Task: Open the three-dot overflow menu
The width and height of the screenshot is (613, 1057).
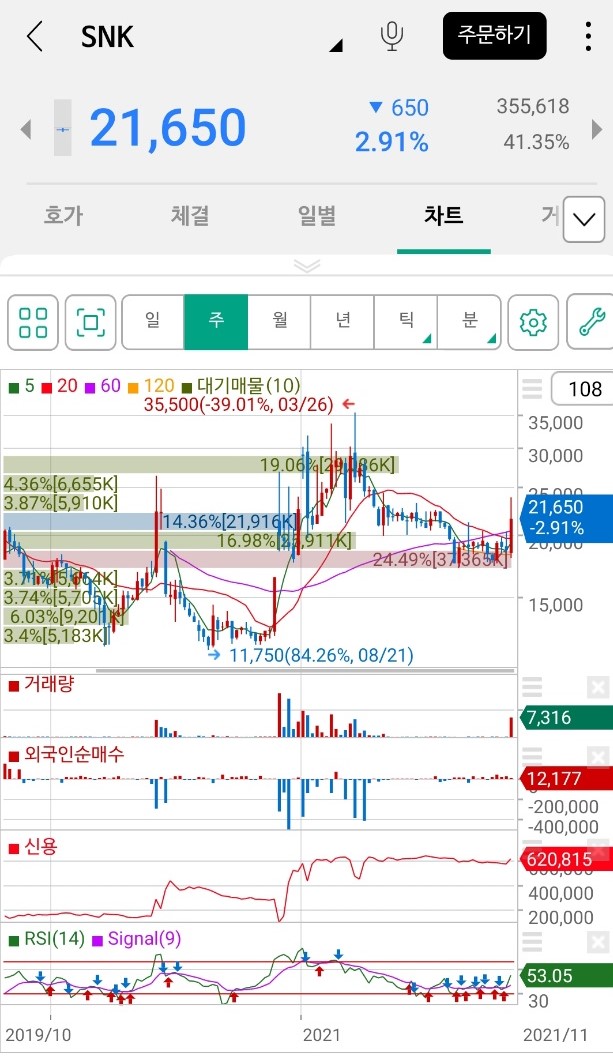Action: pos(589,36)
